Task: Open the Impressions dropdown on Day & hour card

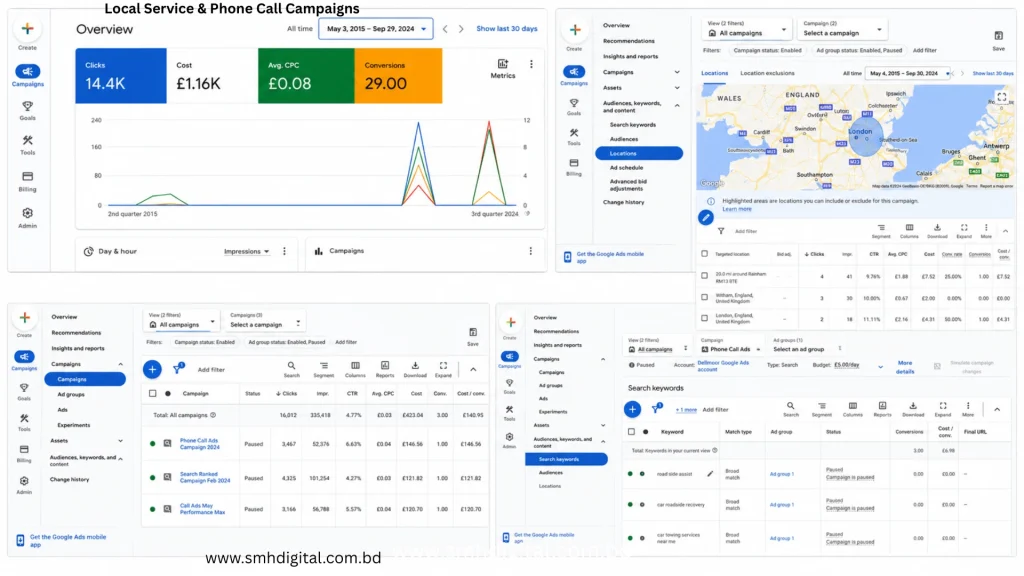Action: [246, 251]
